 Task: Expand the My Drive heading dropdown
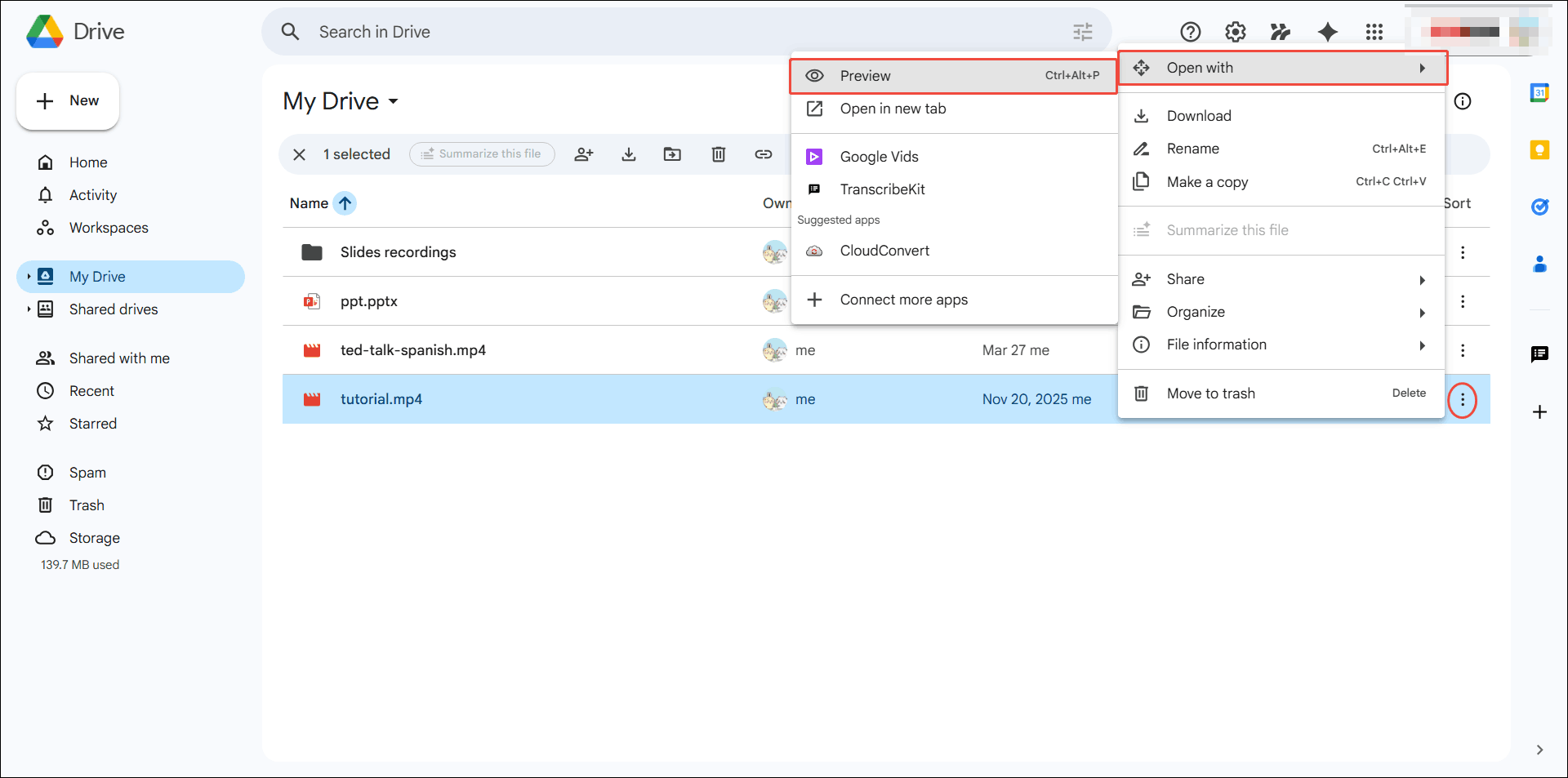[x=394, y=101]
